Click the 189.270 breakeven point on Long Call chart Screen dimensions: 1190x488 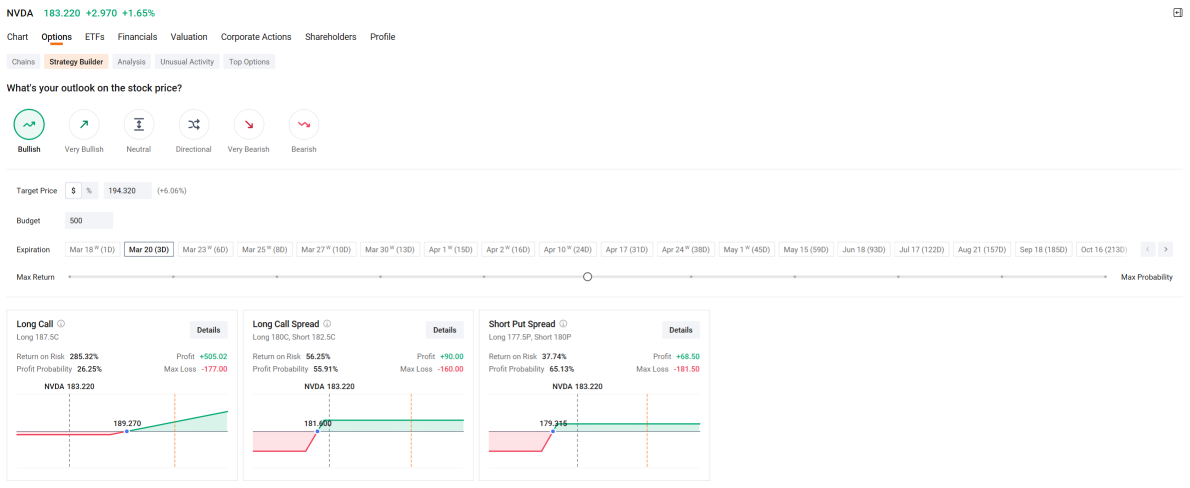pos(127,431)
